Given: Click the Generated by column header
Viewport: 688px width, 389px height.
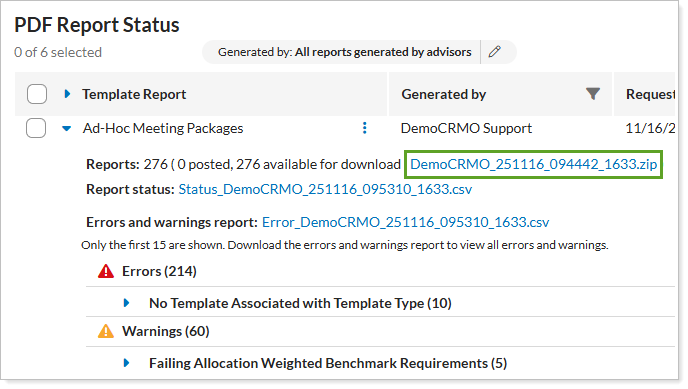Looking at the screenshot, I should point(444,94).
